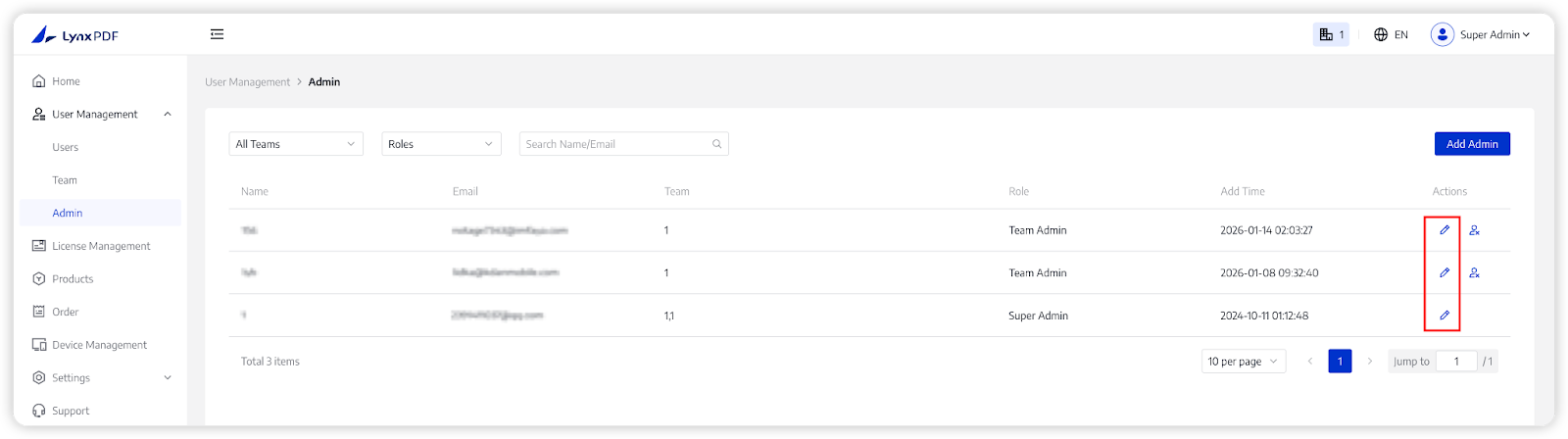Click page 1 pagination button
The height and width of the screenshot is (439, 1568).
[1340, 362]
